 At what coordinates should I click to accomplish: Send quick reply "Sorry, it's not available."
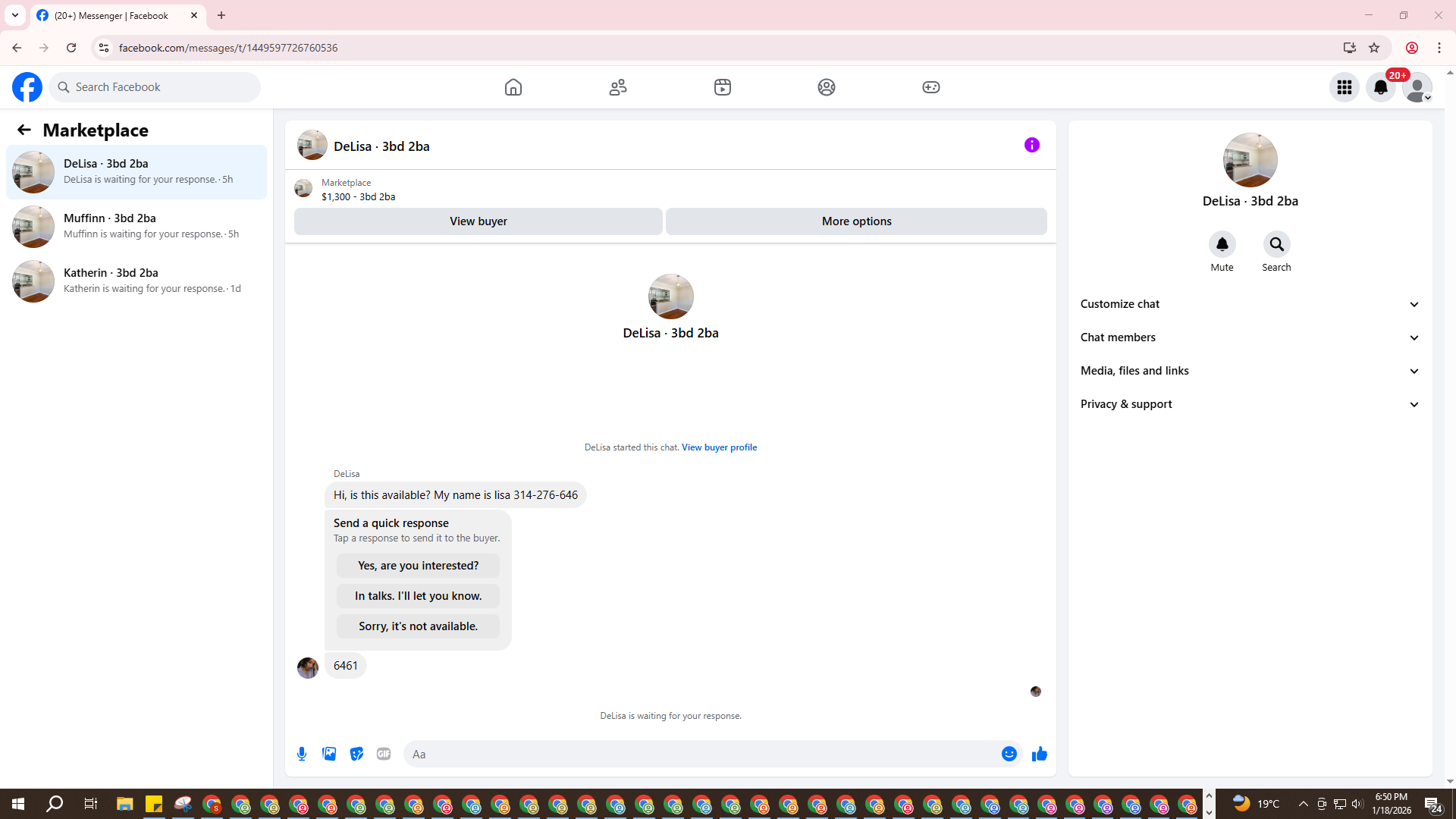click(418, 626)
